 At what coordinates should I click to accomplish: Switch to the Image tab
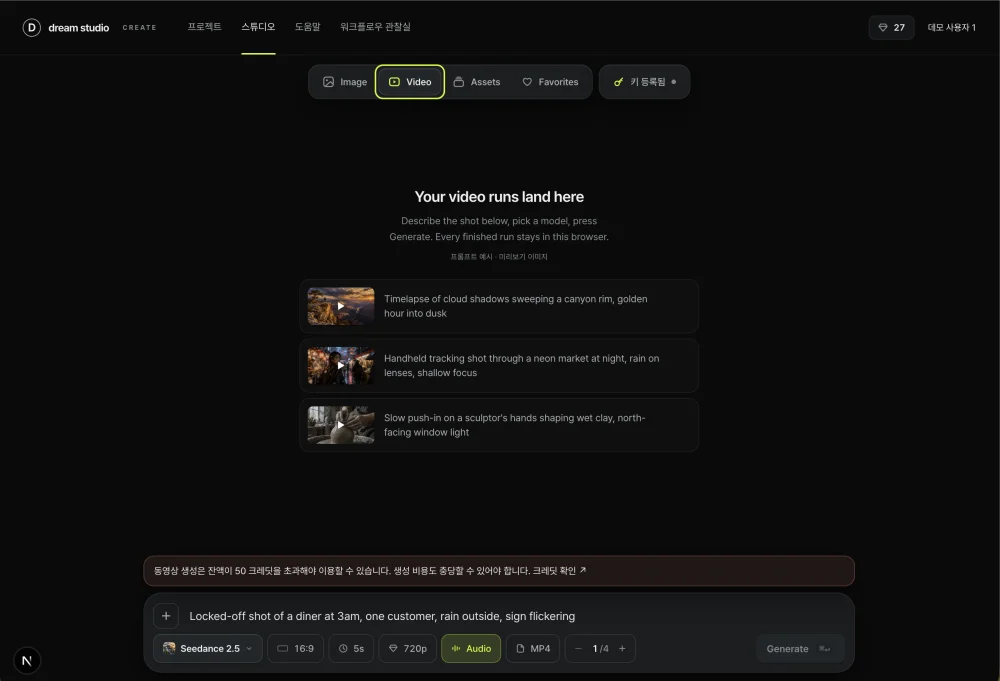pos(345,82)
